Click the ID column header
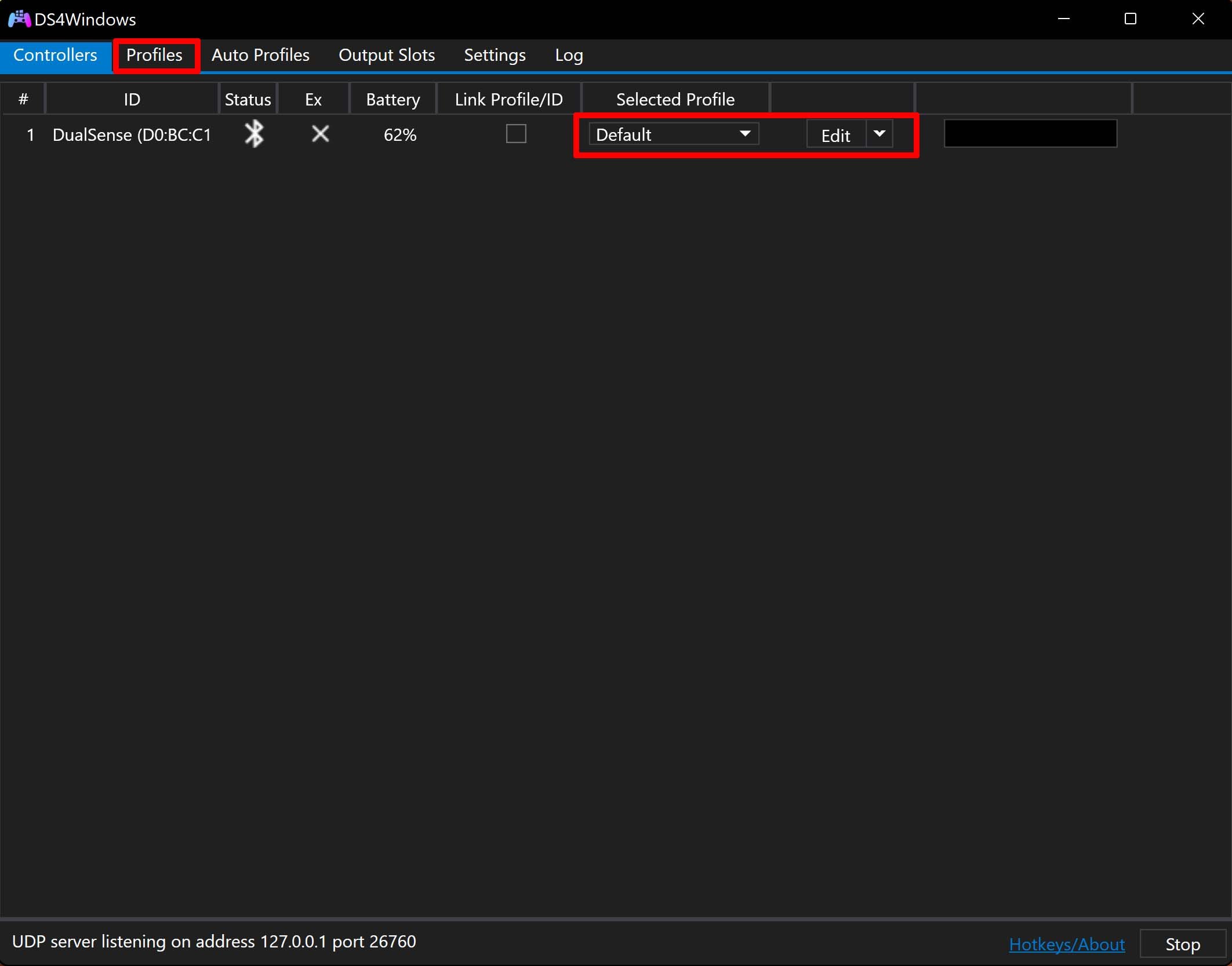 [132, 100]
